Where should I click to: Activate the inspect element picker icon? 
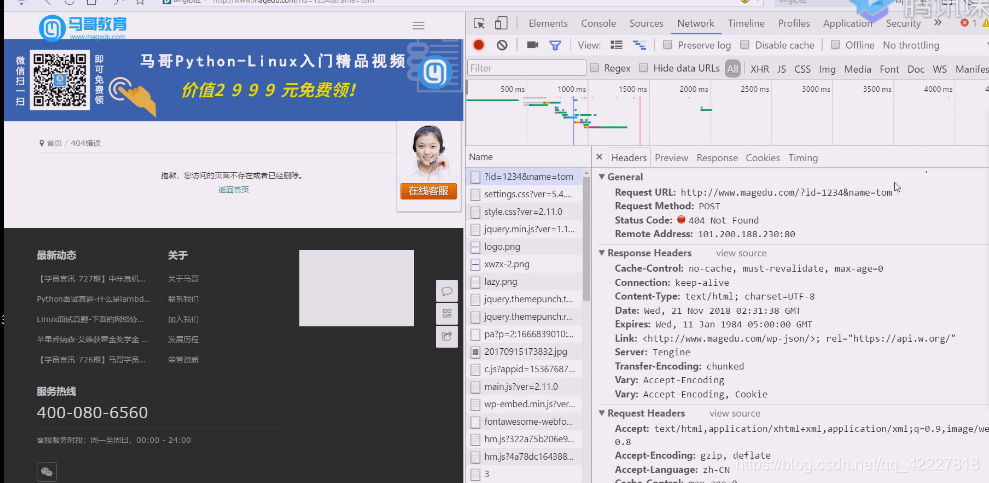pyautogui.click(x=479, y=24)
